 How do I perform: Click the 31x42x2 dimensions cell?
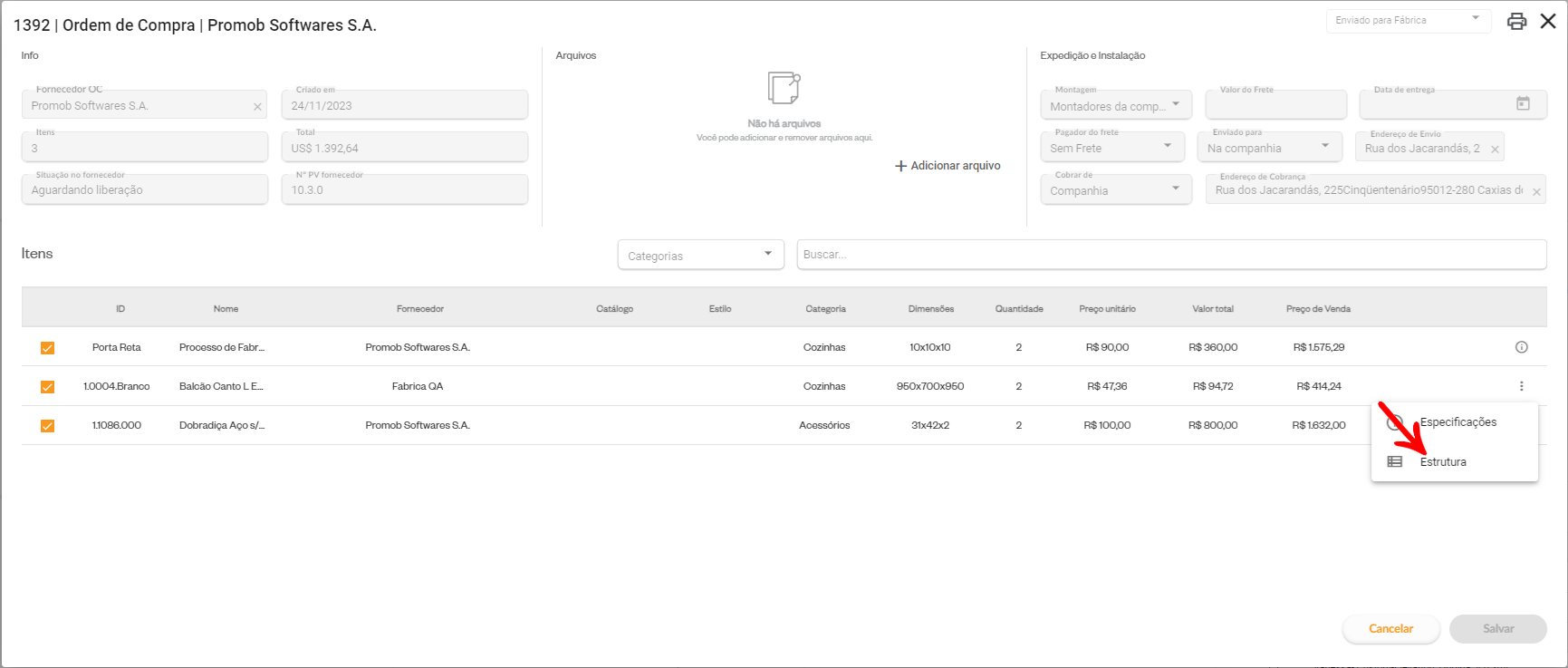click(930, 425)
